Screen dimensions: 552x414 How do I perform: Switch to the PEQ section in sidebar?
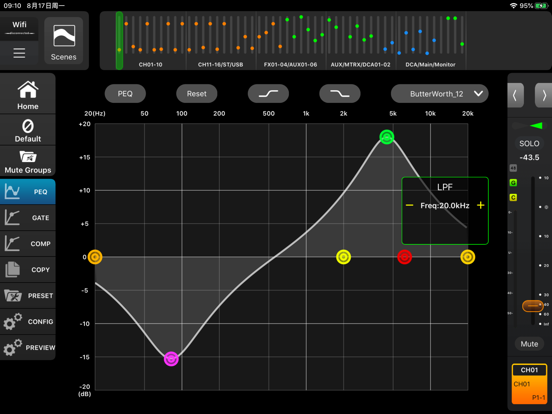[x=28, y=192]
